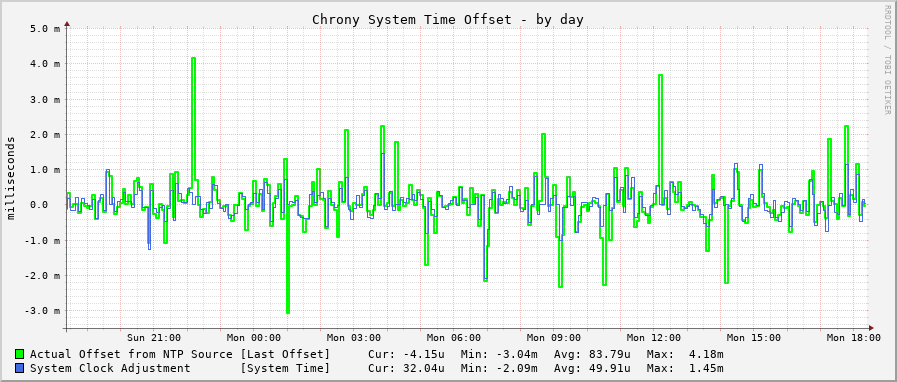This screenshot has width=897, height=382.
Task: Click the "Max: 4.18m" value
Action: pos(685,354)
